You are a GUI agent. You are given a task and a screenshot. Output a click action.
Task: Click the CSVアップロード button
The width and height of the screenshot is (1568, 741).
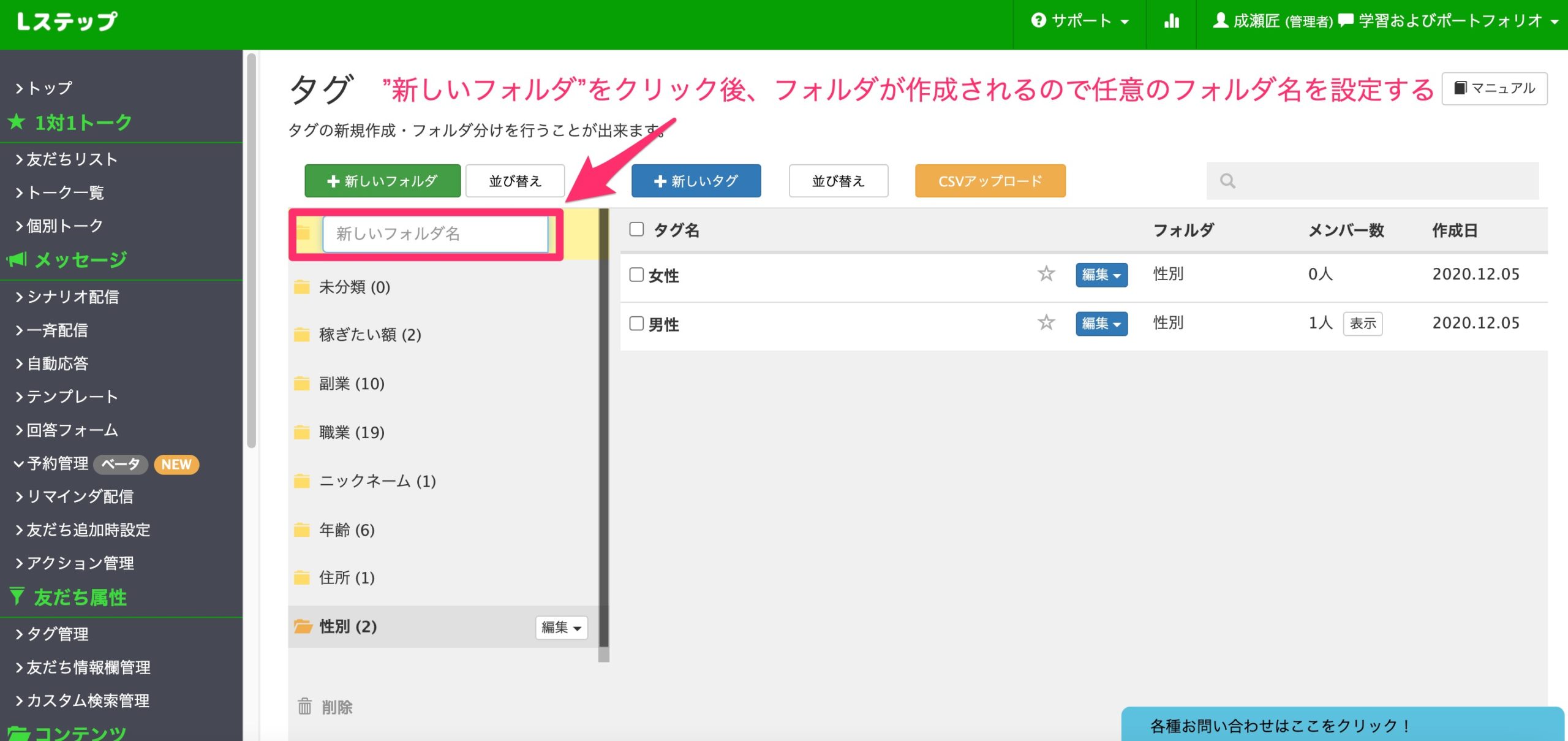tap(990, 181)
